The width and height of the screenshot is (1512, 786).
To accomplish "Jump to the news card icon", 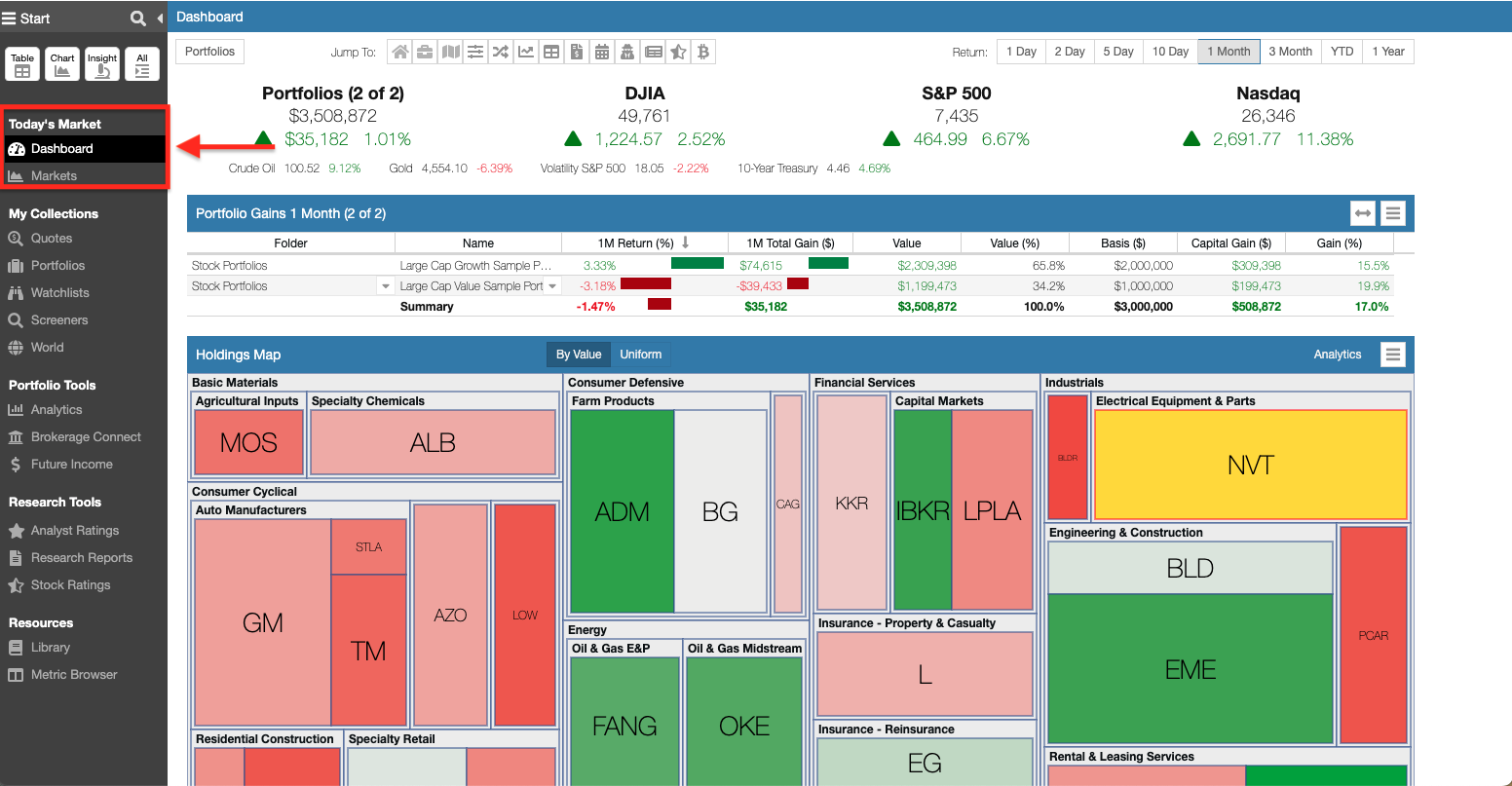I will click(x=653, y=52).
